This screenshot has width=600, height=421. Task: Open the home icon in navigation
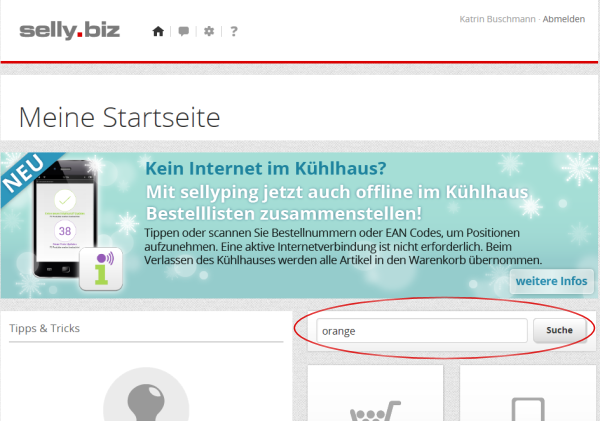click(158, 31)
